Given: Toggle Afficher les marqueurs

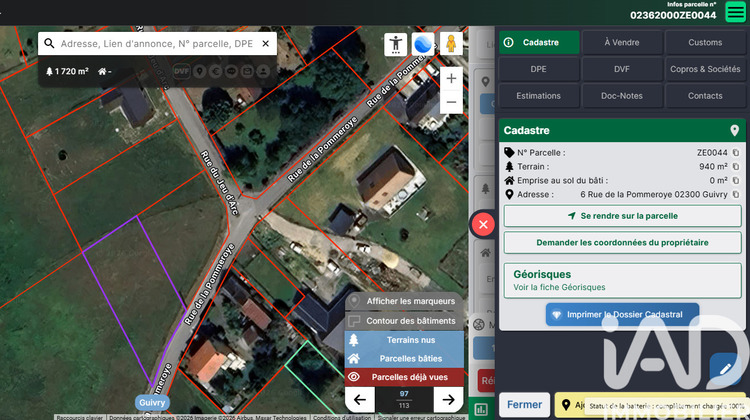Looking at the screenshot, I should [405, 301].
